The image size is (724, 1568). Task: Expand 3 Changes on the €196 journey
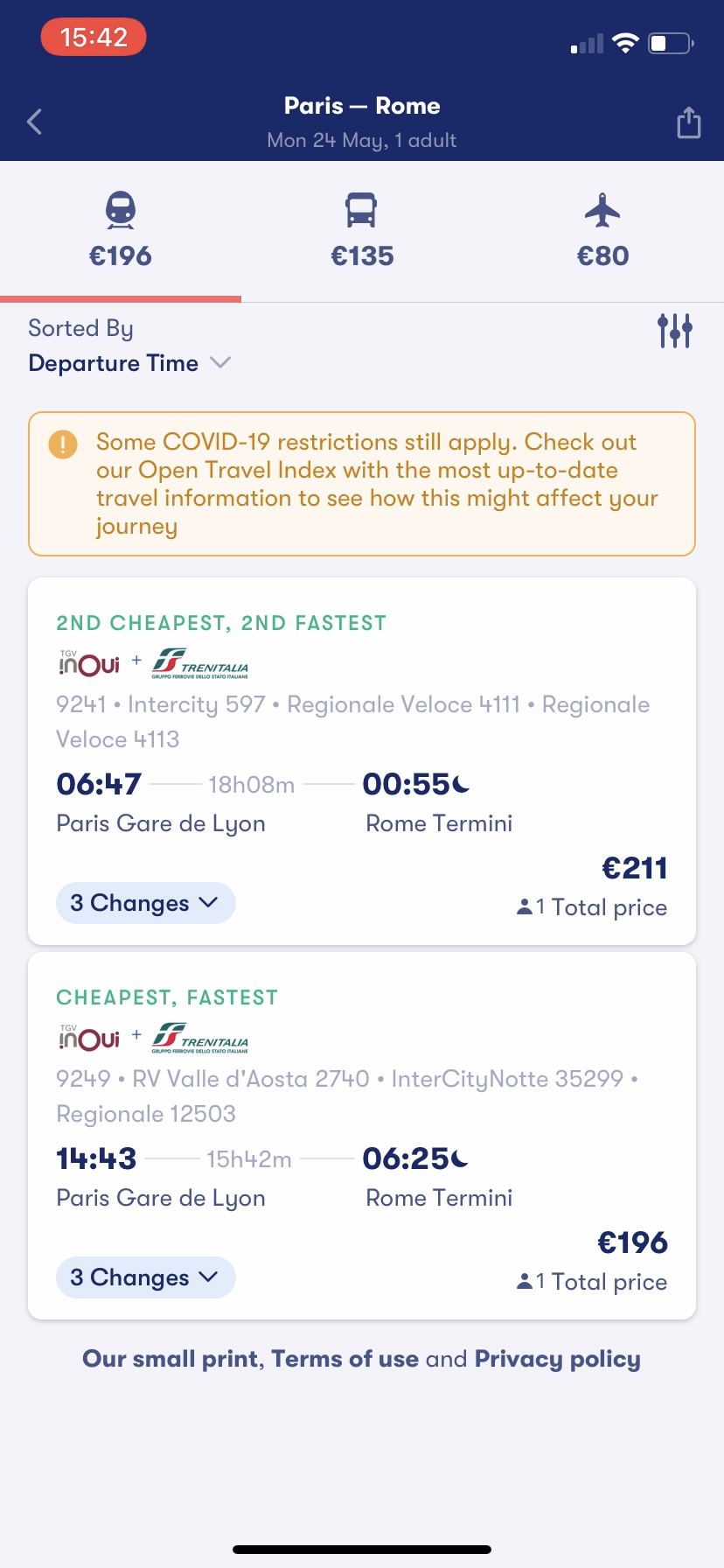[x=145, y=1277]
